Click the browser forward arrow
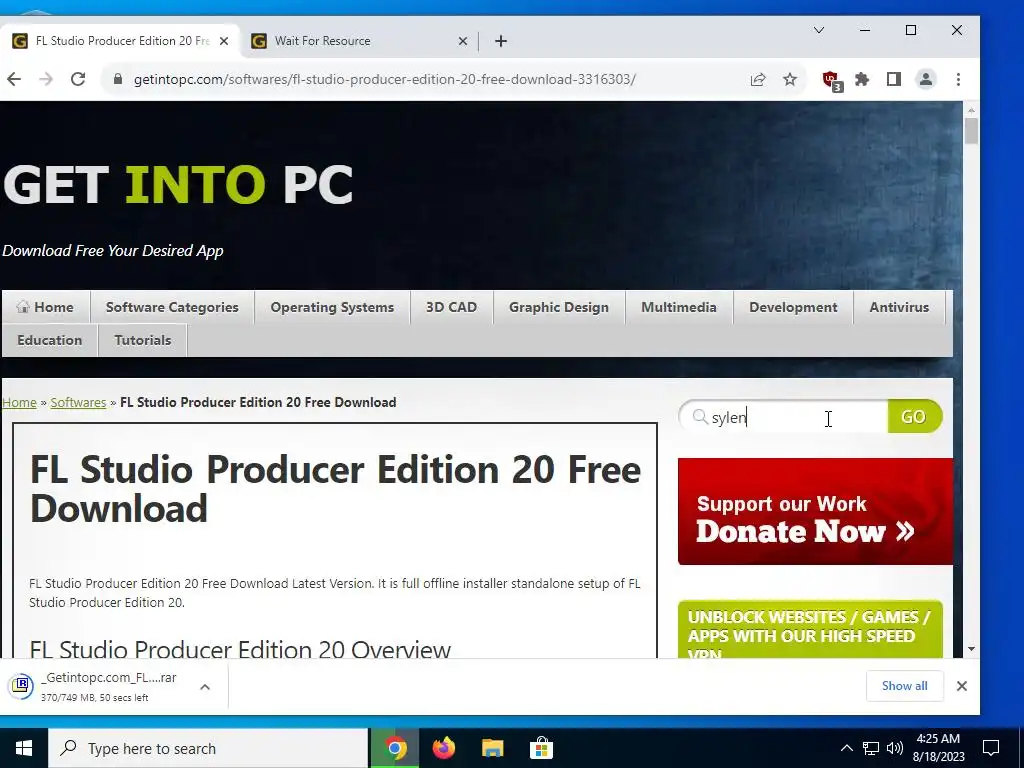Viewport: 1024px width, 768px height. [46, 79]
